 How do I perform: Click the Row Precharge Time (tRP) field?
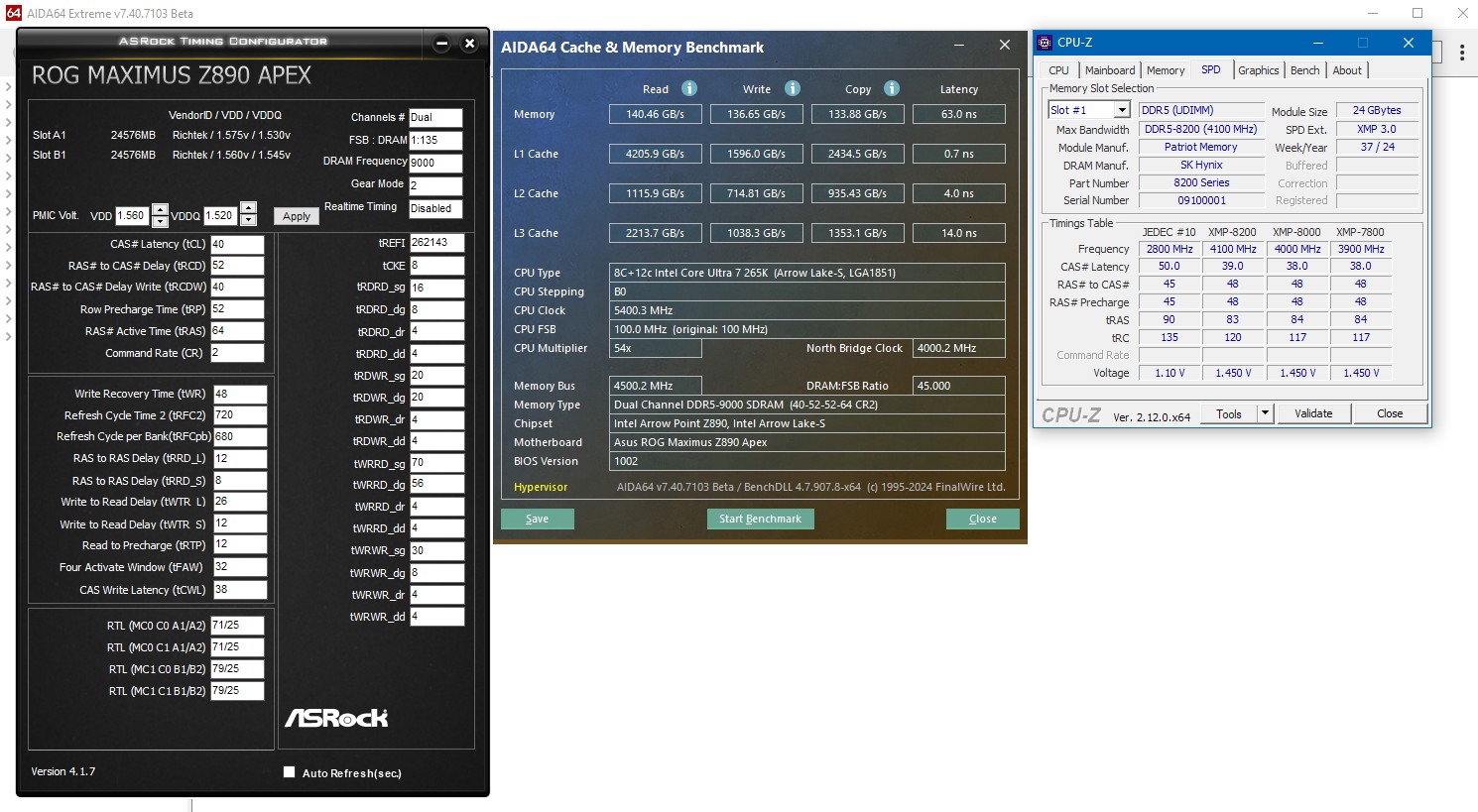pyautogui.click(x=237, y=309)
